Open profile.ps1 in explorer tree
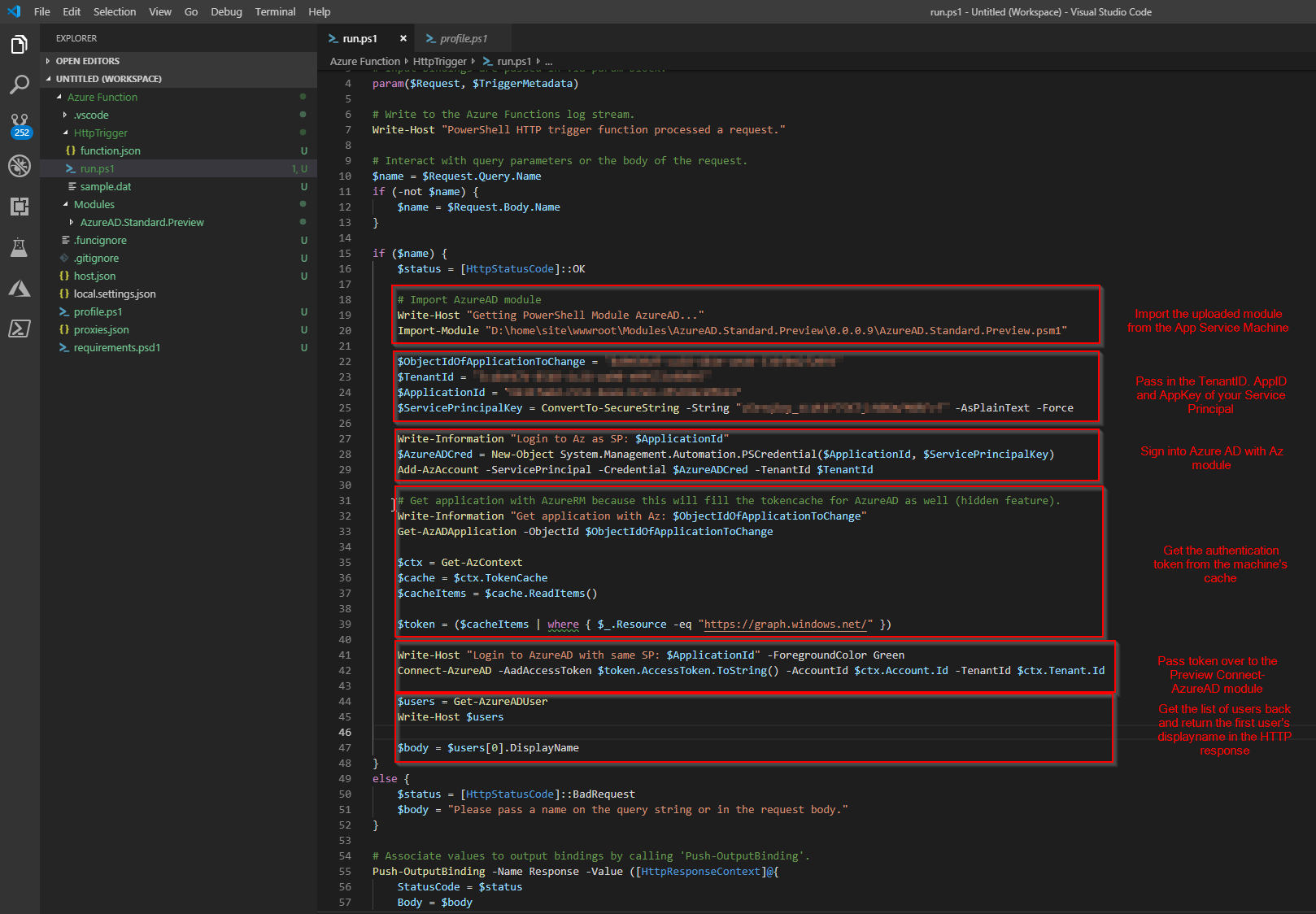The width and height of the screenshot is (1316, 914). tap(179, 311)
